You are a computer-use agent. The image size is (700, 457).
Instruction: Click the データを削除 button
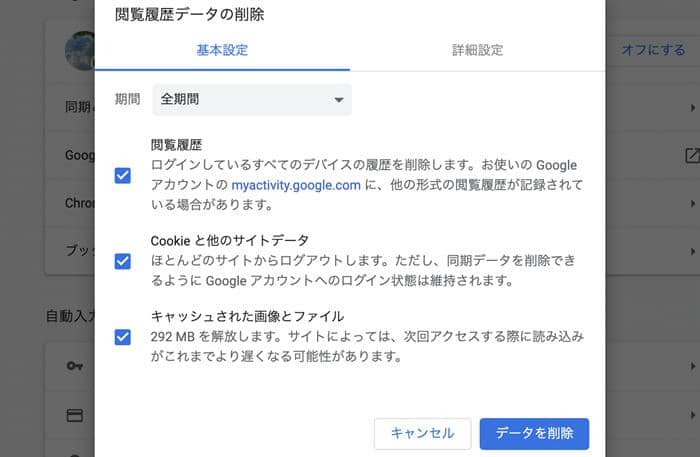coord(534,433)
